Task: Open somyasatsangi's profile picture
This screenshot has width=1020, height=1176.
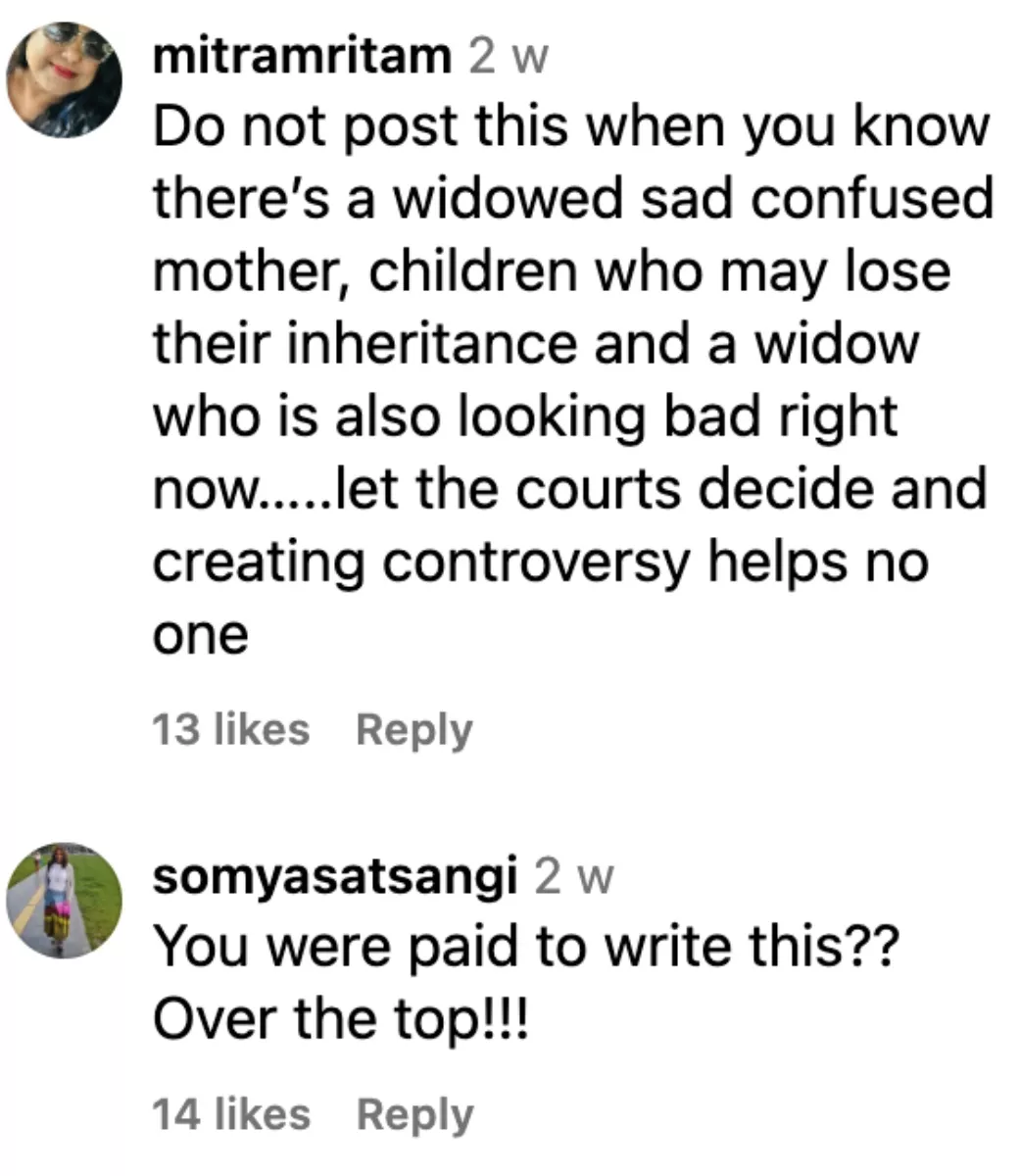Action: tap(65, 900)
